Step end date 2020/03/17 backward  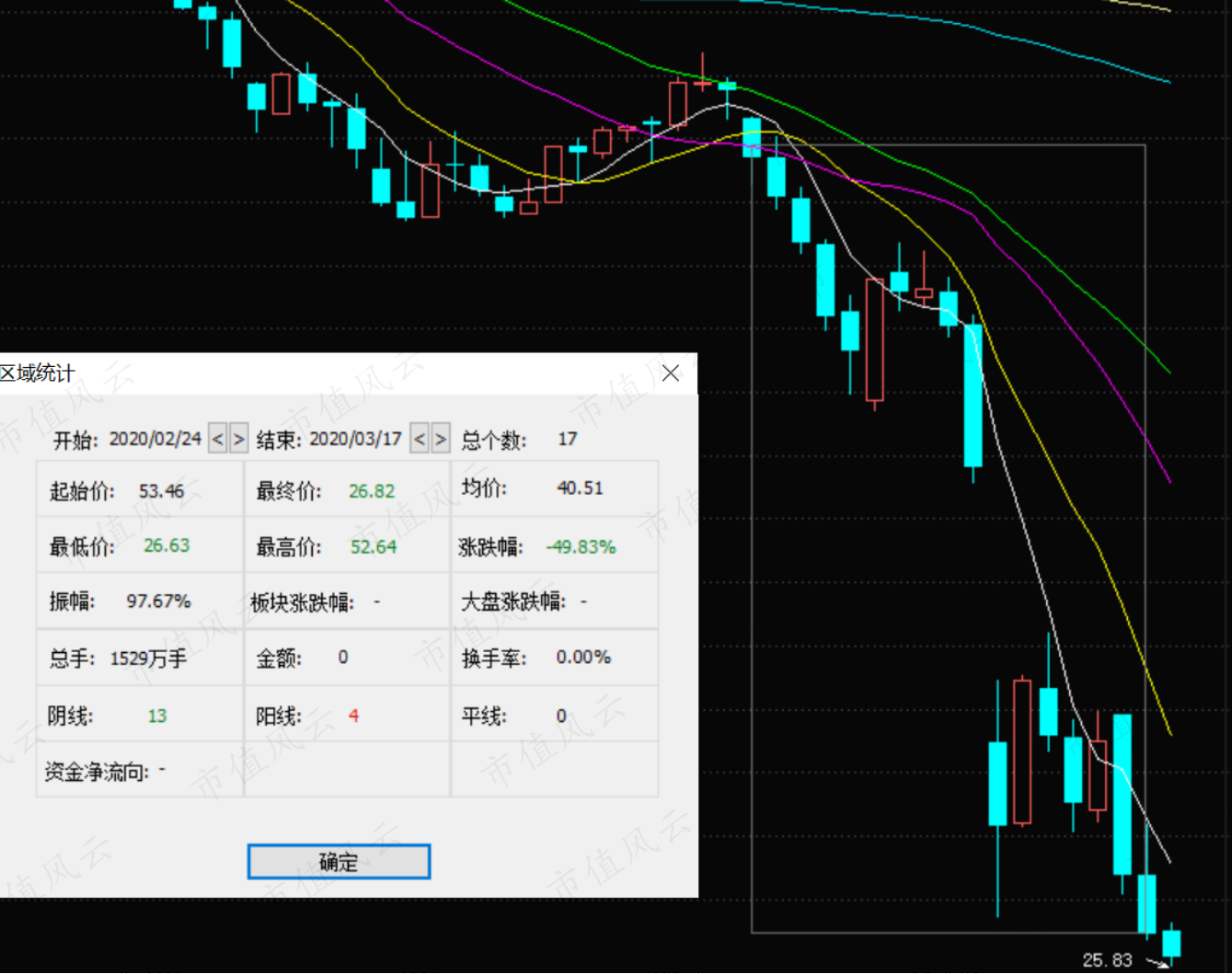click(420, 439)
